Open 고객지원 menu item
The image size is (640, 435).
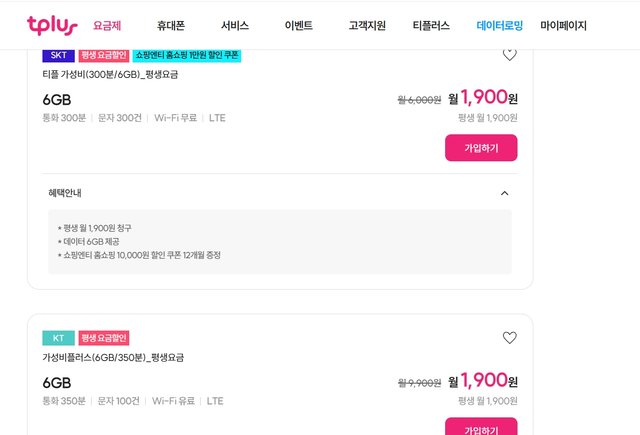367,26
